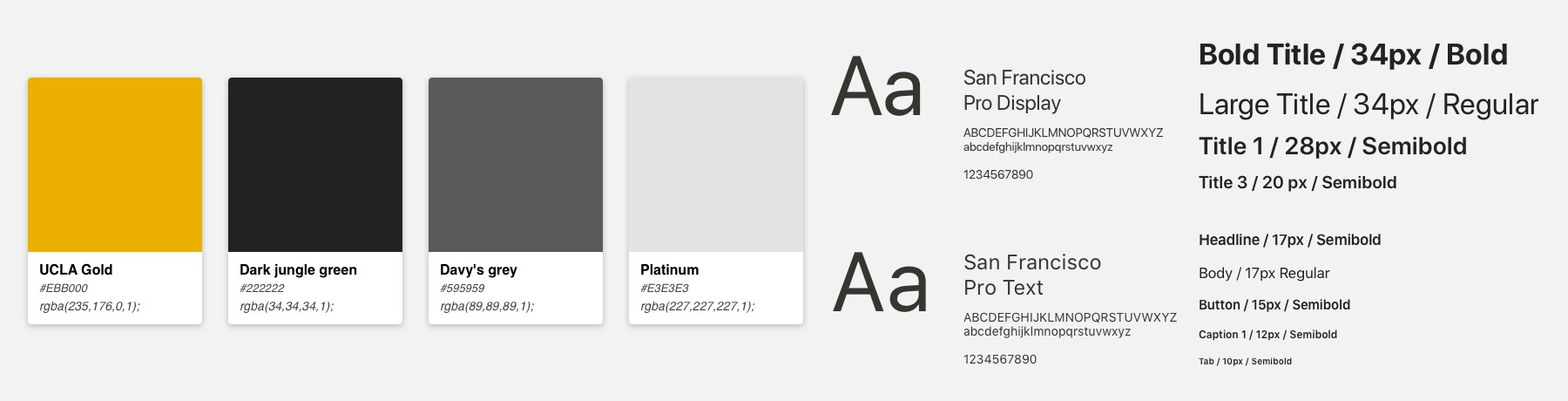Select the Dark jungle green swatch
The width and height of the screenshot is (1568, 401).
click(315, 165)
